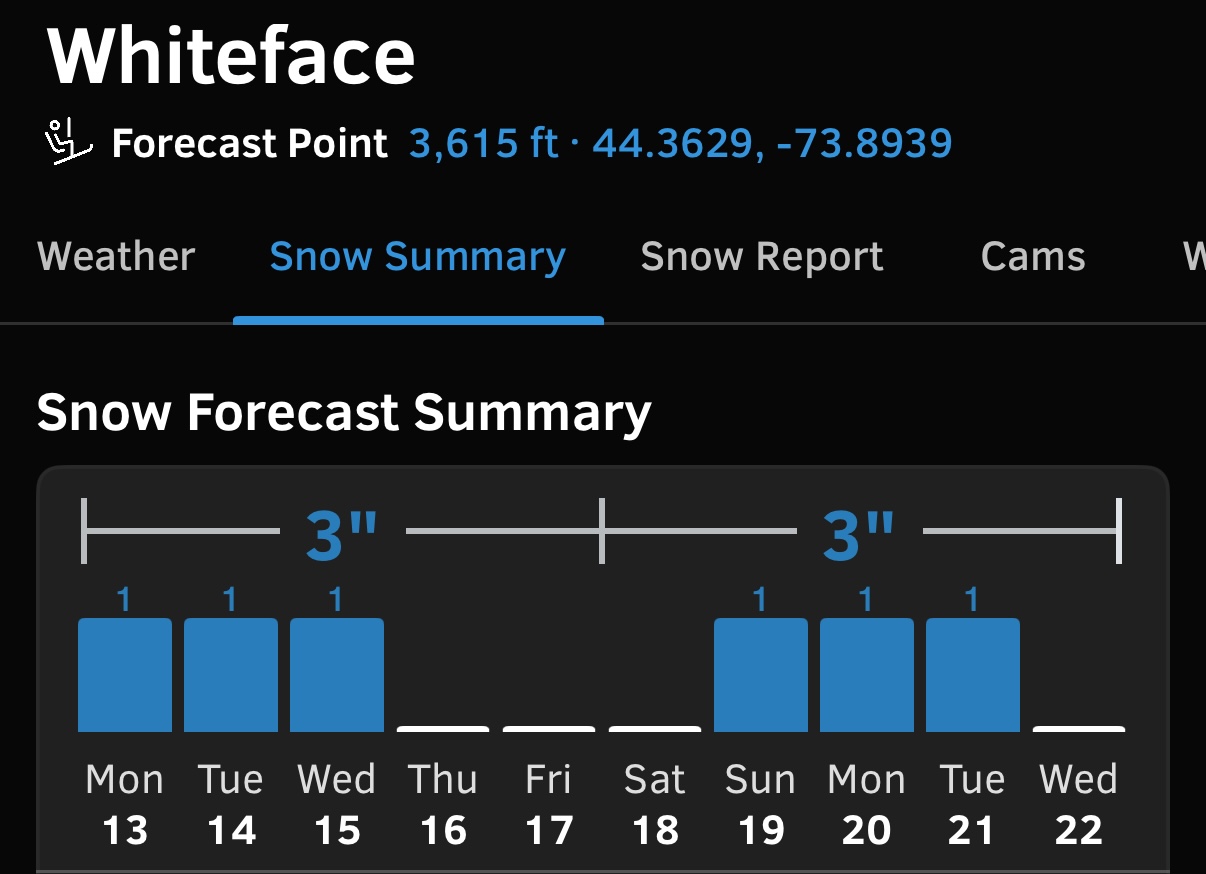Select the Mon 13 snow bar

(125, 675)
